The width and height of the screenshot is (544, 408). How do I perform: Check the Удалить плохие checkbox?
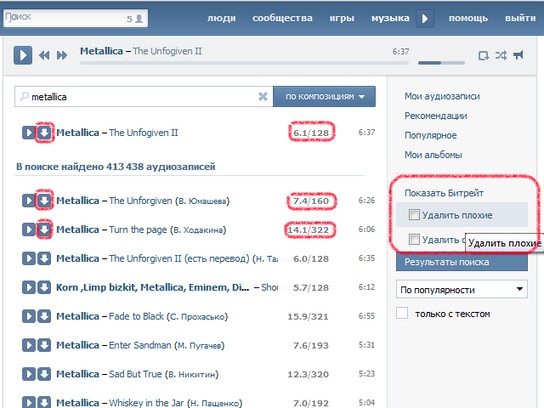[x=414, y=215]
